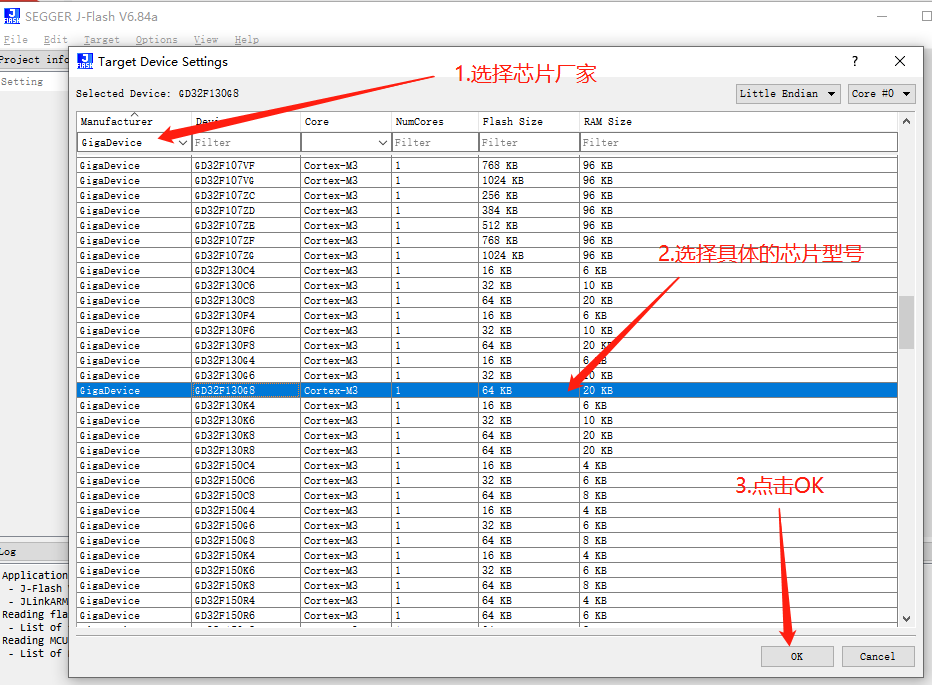Sort by the Core column header
The image size is (932, 685).
pyautogui.click(x=346, y=121)
